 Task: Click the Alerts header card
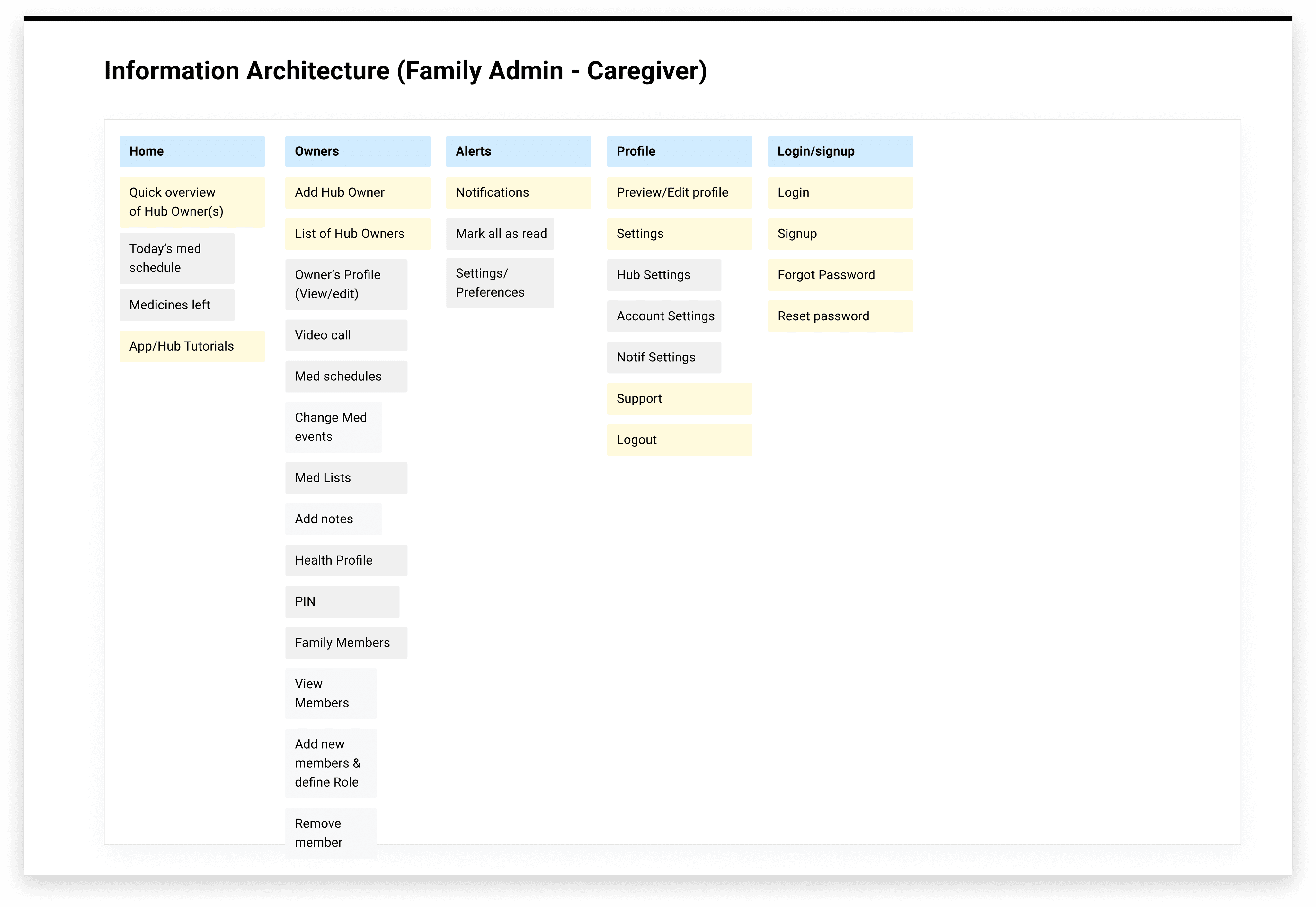click(x=518, y=151)
